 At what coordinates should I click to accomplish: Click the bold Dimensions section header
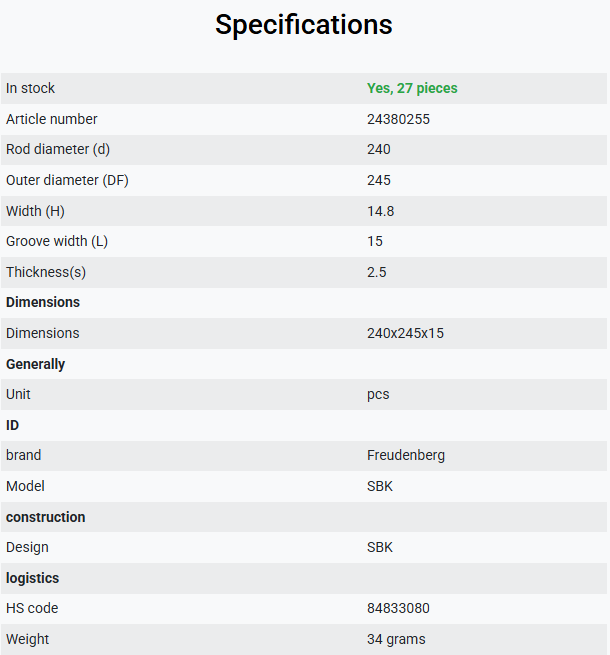coord(43,302)
